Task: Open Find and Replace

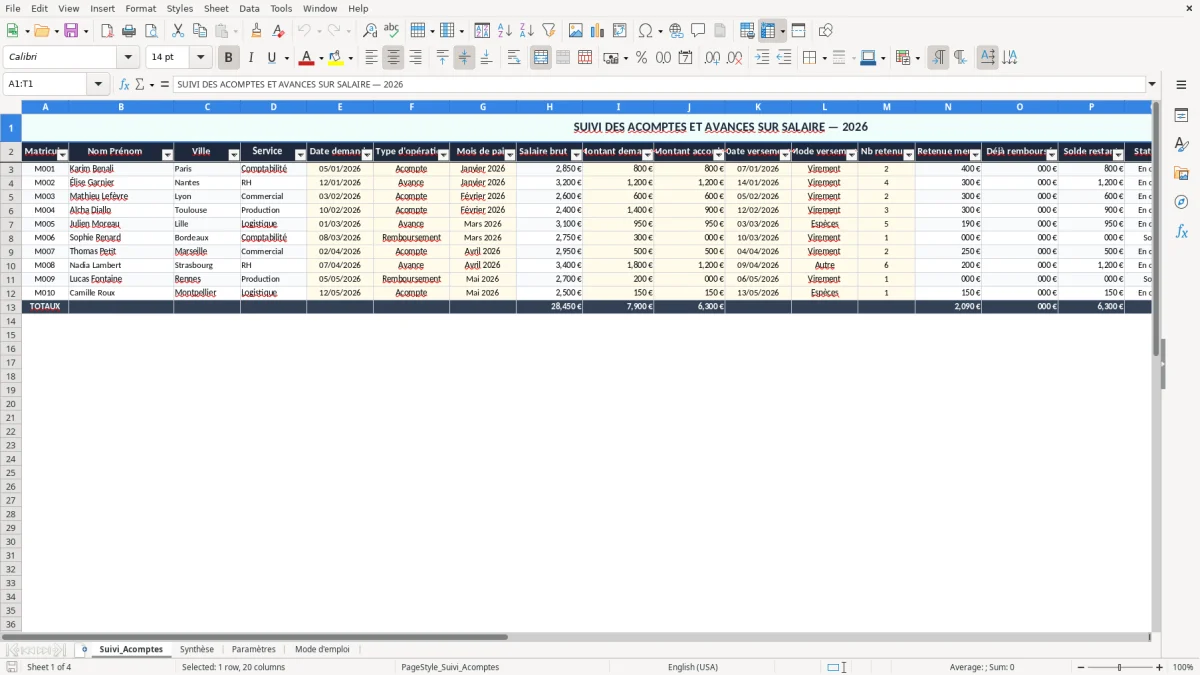Action: pyautogui.click(x=370, y=31)
